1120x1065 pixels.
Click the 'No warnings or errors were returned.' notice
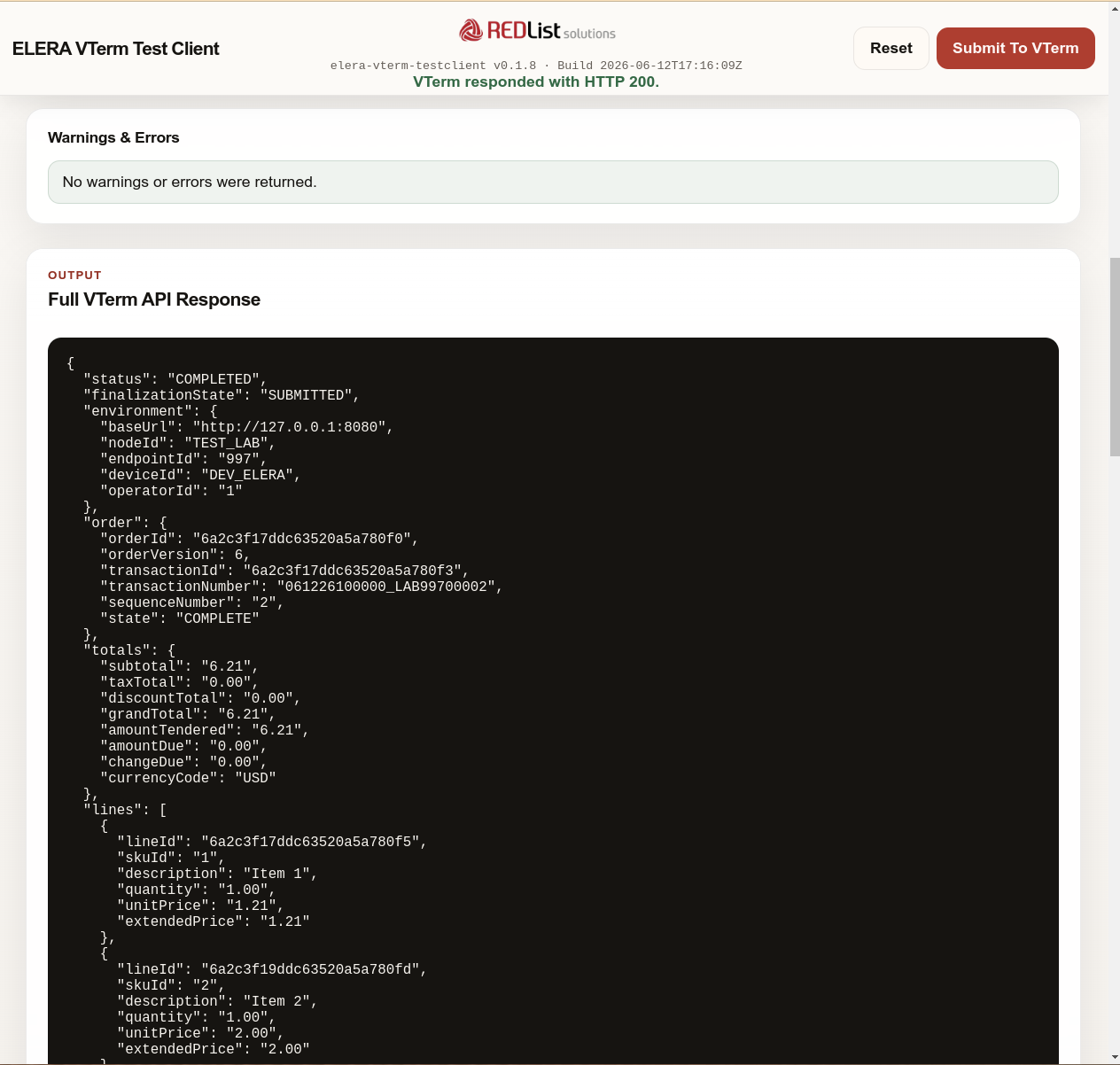coord(553,182)
